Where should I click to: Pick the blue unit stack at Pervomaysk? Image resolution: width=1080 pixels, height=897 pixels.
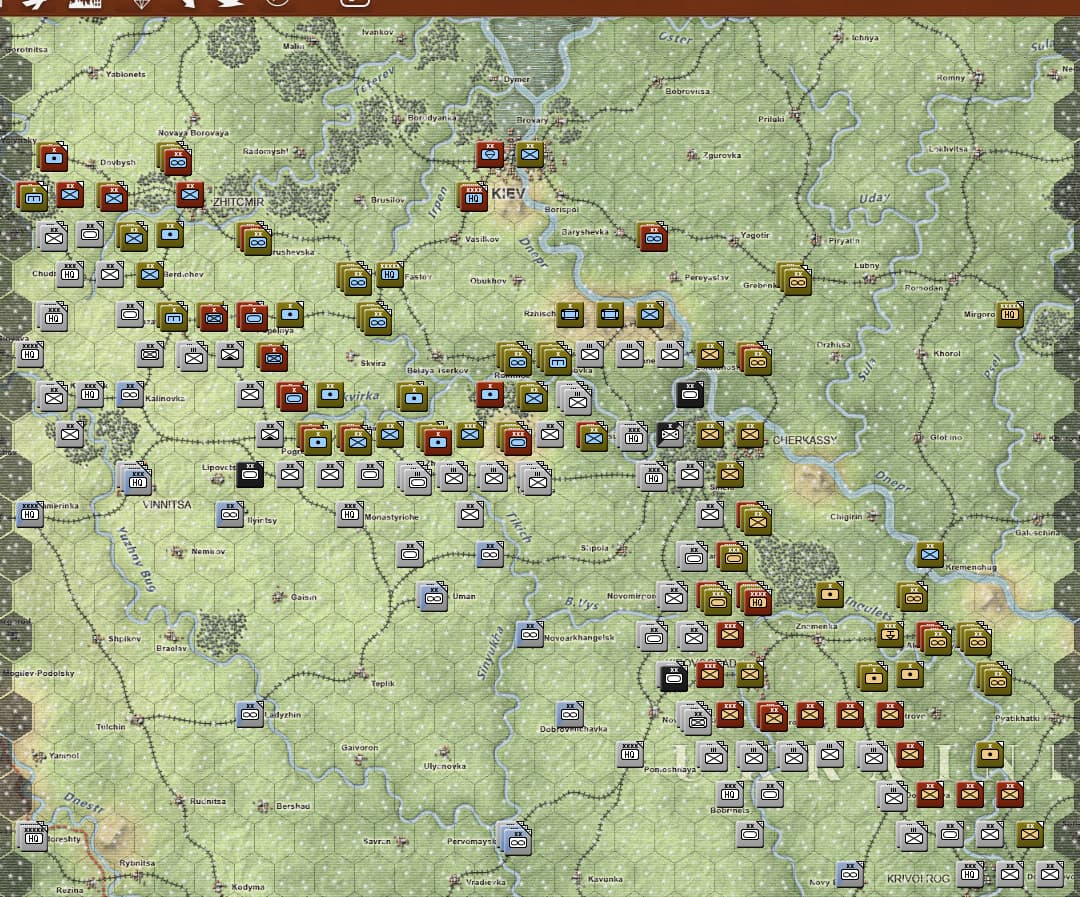[x=515, y=838]
